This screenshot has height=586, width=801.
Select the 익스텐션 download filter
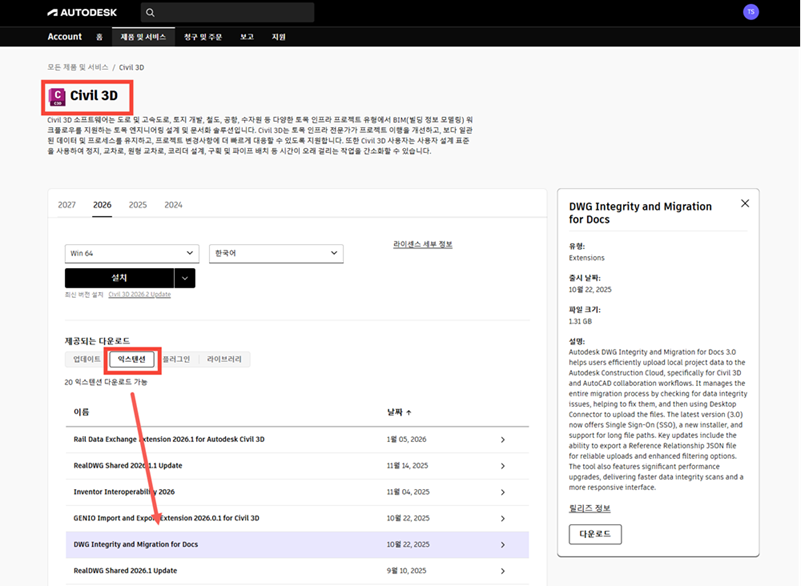coord(132,359)
